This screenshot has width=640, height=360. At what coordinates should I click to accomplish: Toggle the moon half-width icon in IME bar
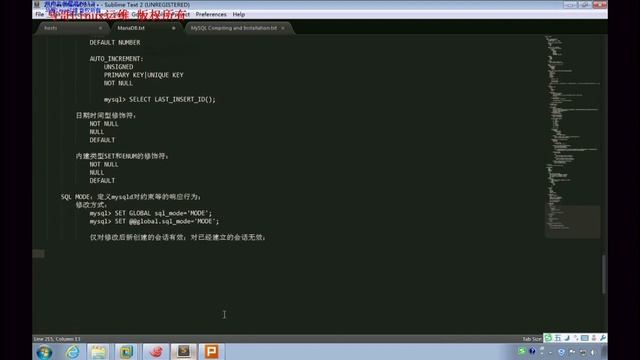tap(567, 338)
